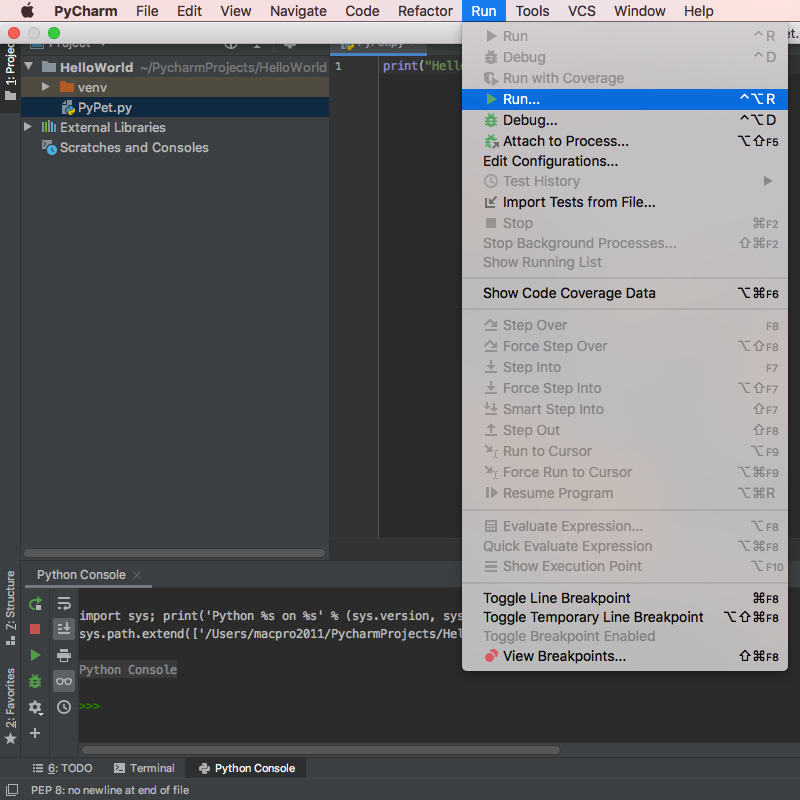Expand External Libraries node
The height and width of the screenshot is (800, 800).
[28, 127]
